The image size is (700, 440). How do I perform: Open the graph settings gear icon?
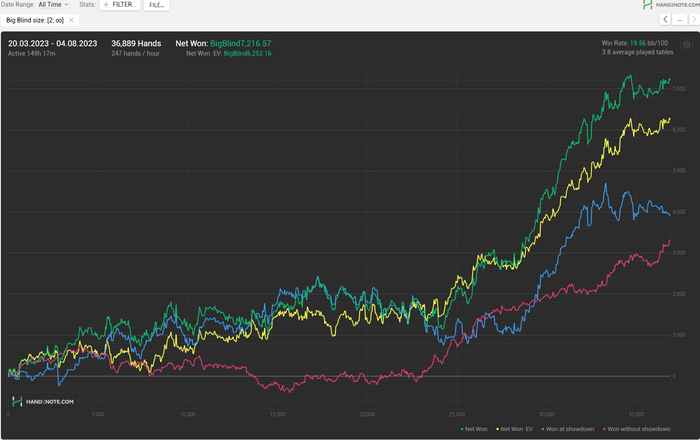click(x=686, y=45)
